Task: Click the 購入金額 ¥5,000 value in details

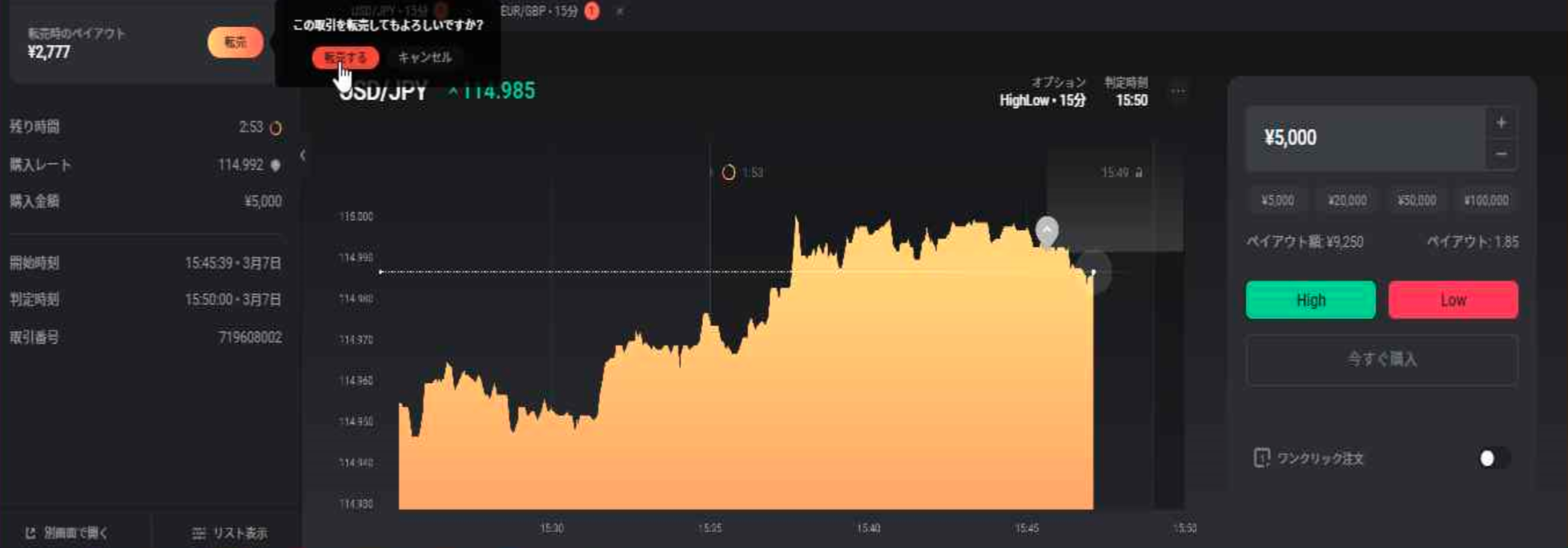Action: tap(263, 201)
